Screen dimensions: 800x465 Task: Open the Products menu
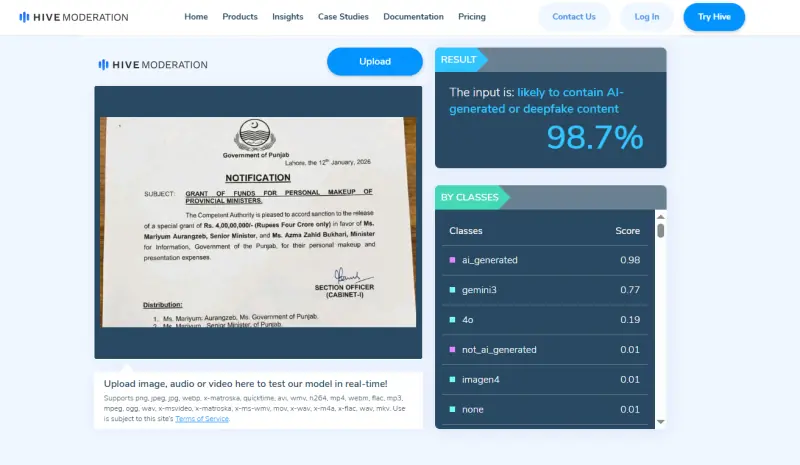click(240, 17)
